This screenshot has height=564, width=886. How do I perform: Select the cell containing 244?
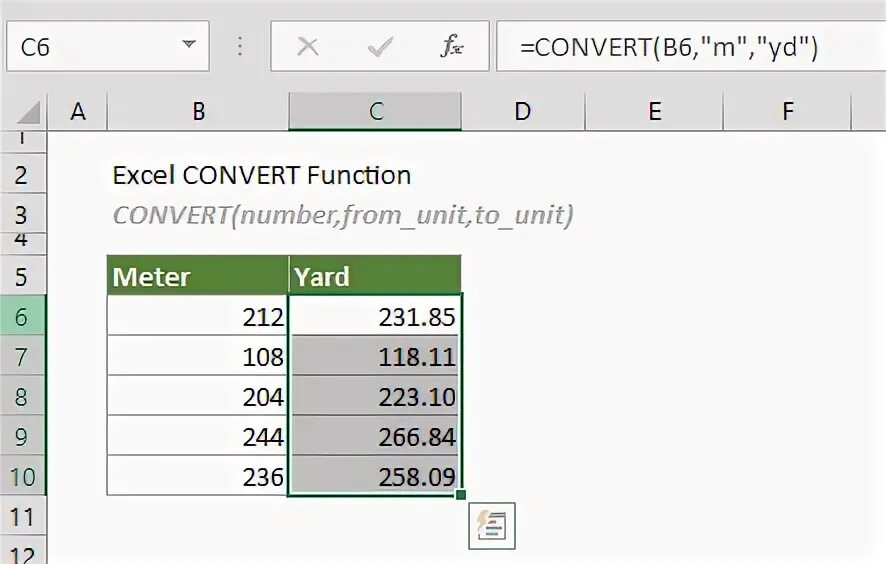198,436
